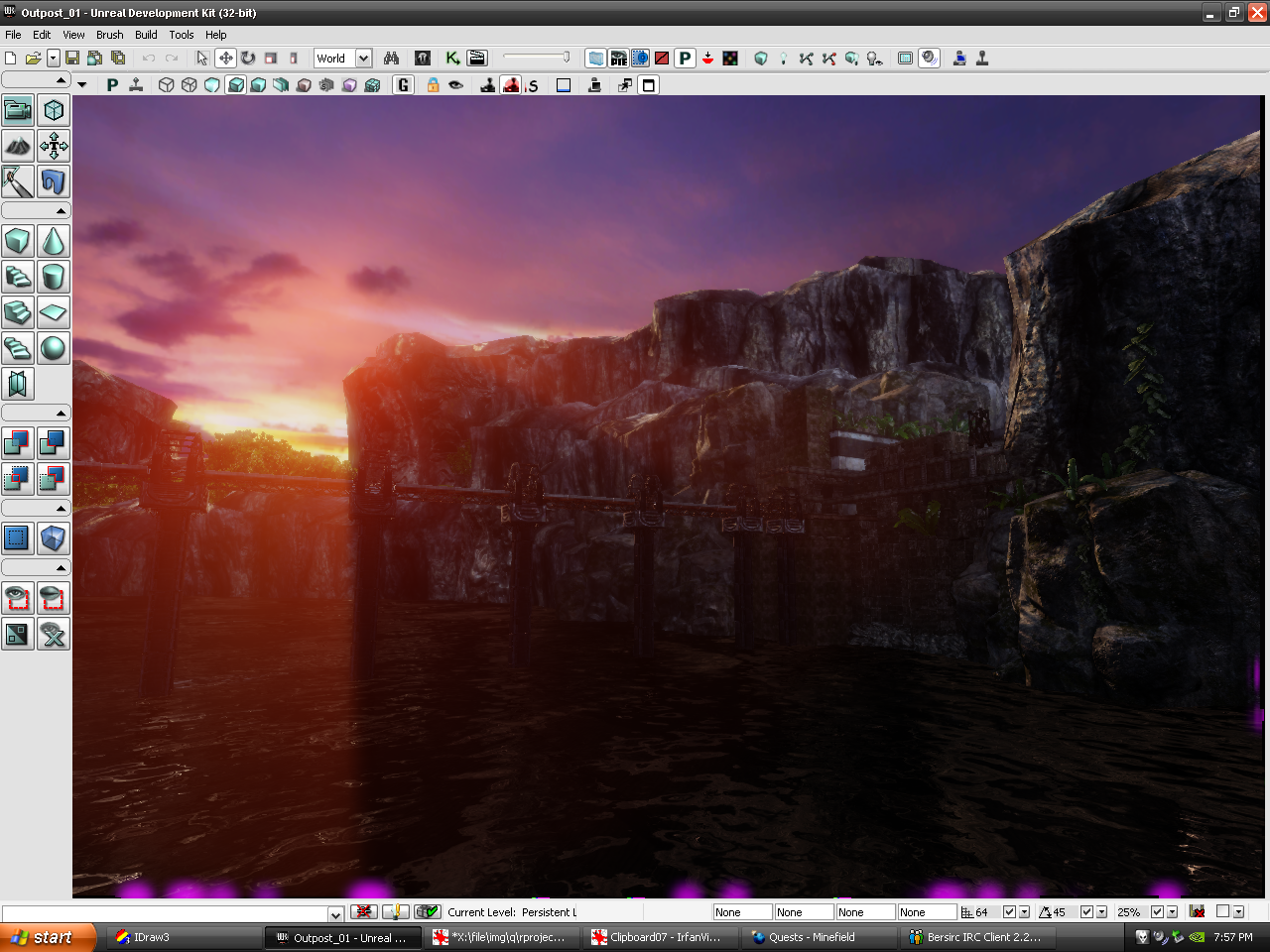The width and height of the screenshot is (1270, 952).
Task: Expand the viewport options arrow dropdown
Action: click(82, 85)
